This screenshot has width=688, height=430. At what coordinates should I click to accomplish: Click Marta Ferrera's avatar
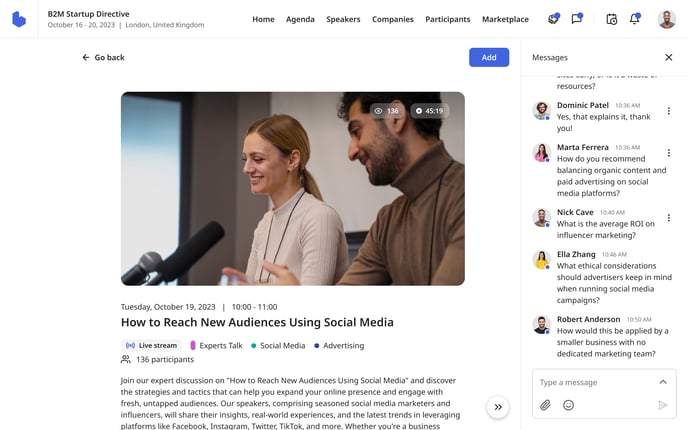click(x=542, y=152)
